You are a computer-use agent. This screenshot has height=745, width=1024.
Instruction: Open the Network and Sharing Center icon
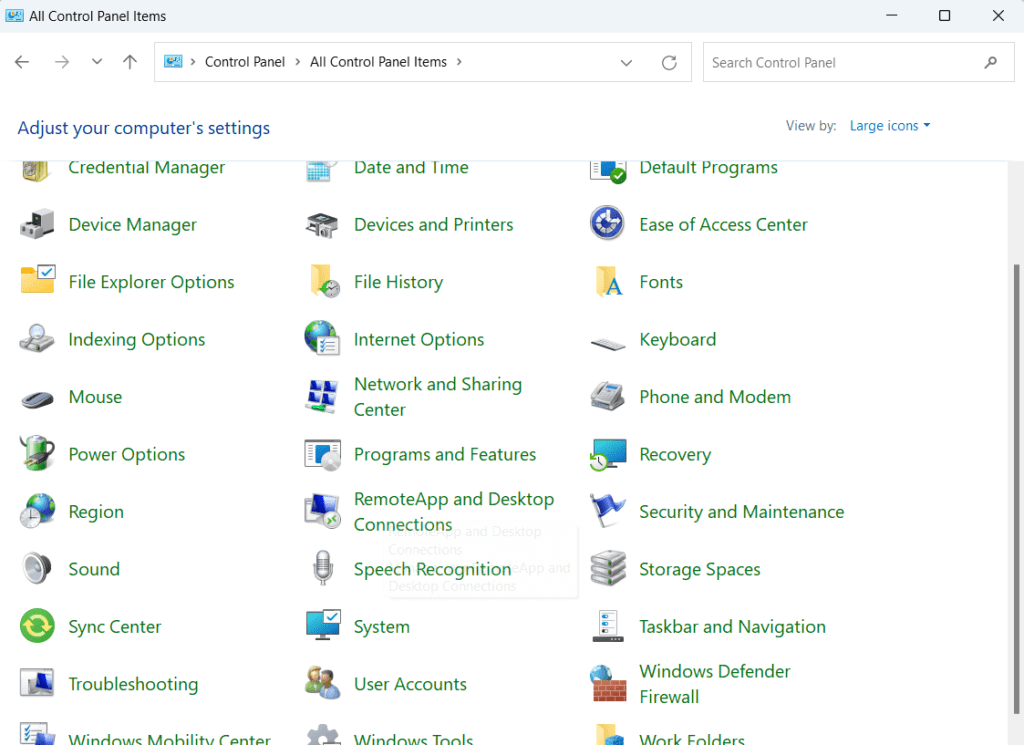[x=322, y=396]
